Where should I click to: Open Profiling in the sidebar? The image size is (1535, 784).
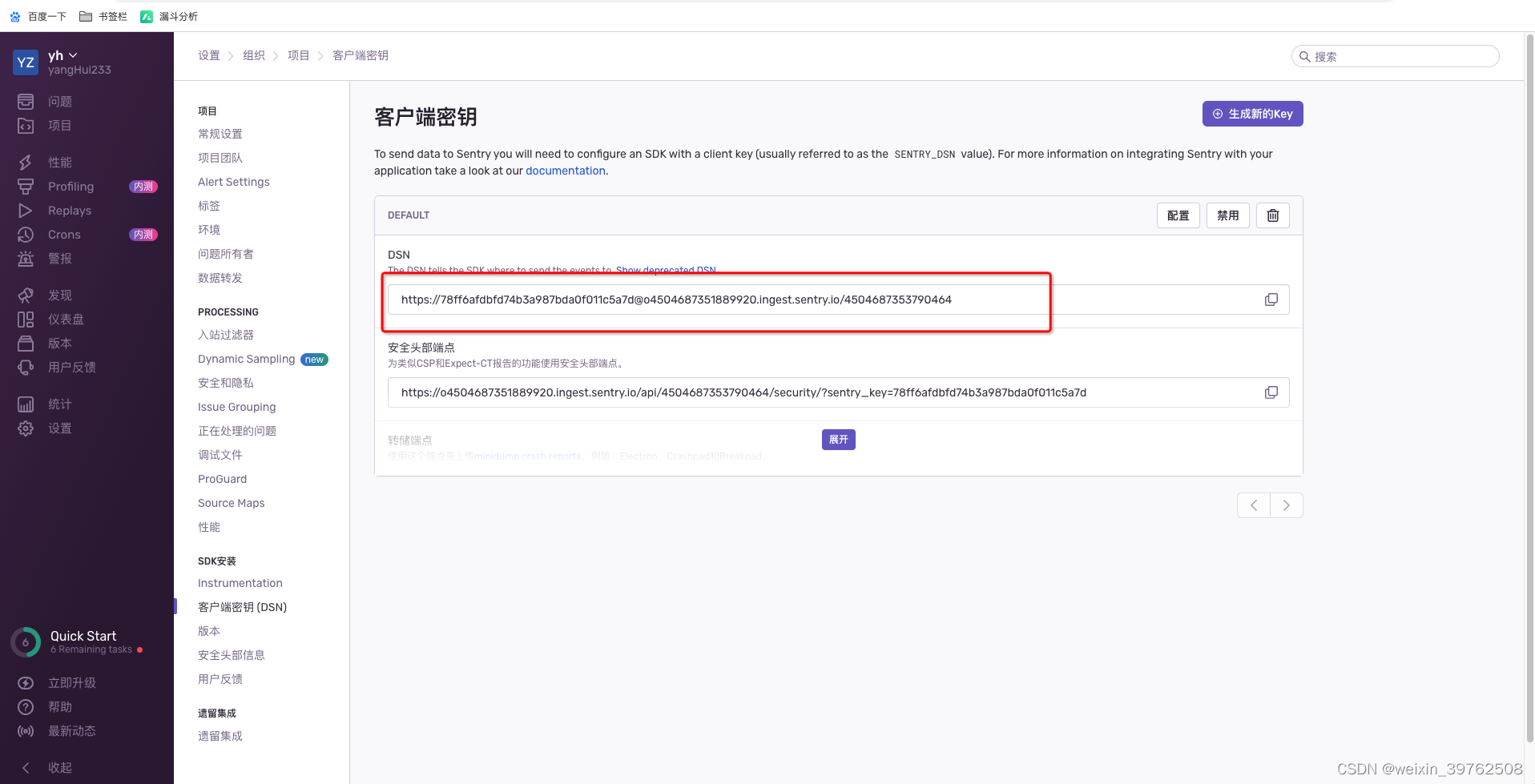pyautogui.click(x=71, y=187)
